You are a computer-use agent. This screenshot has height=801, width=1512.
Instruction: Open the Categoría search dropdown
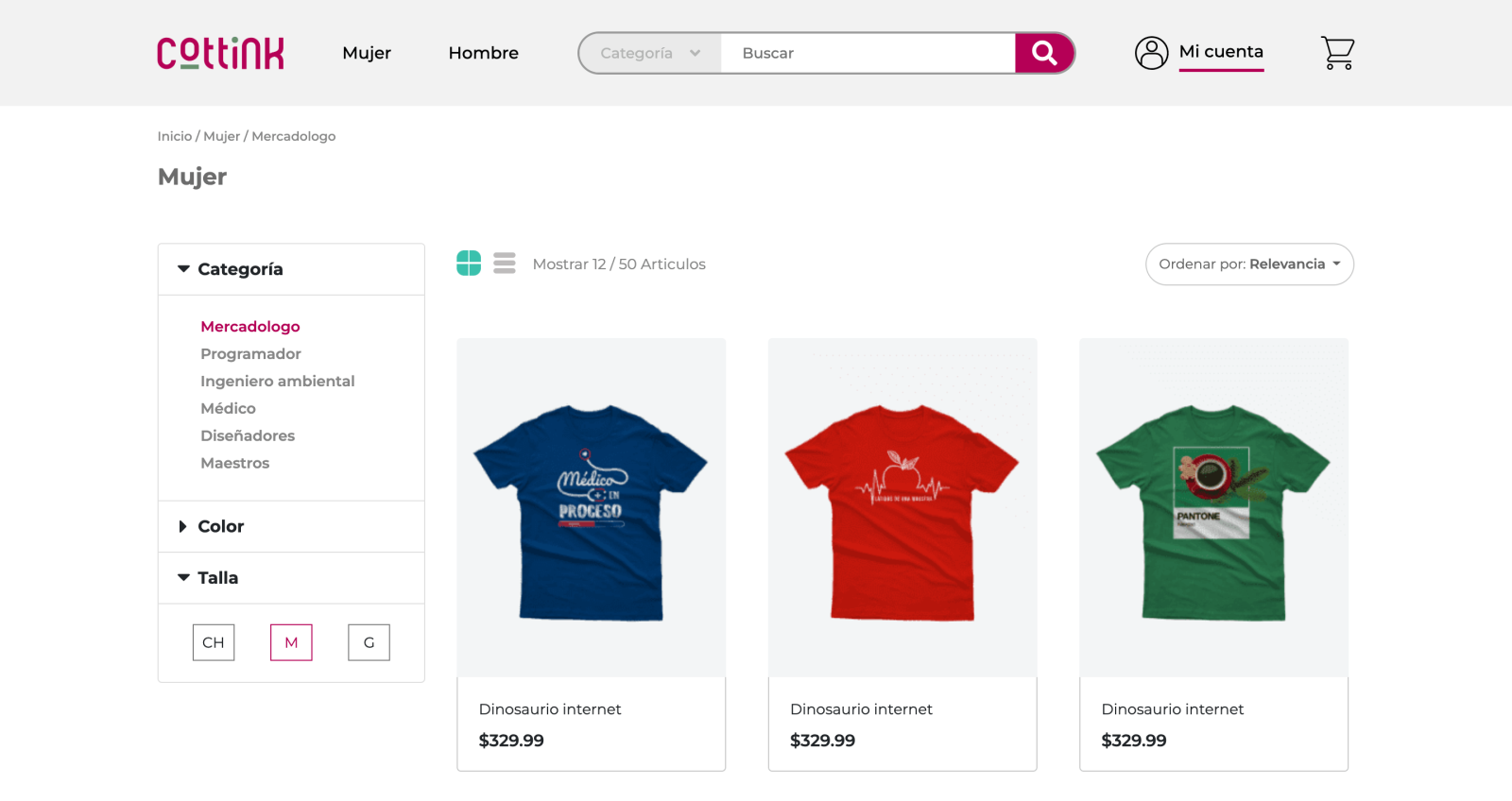(650, 53)
